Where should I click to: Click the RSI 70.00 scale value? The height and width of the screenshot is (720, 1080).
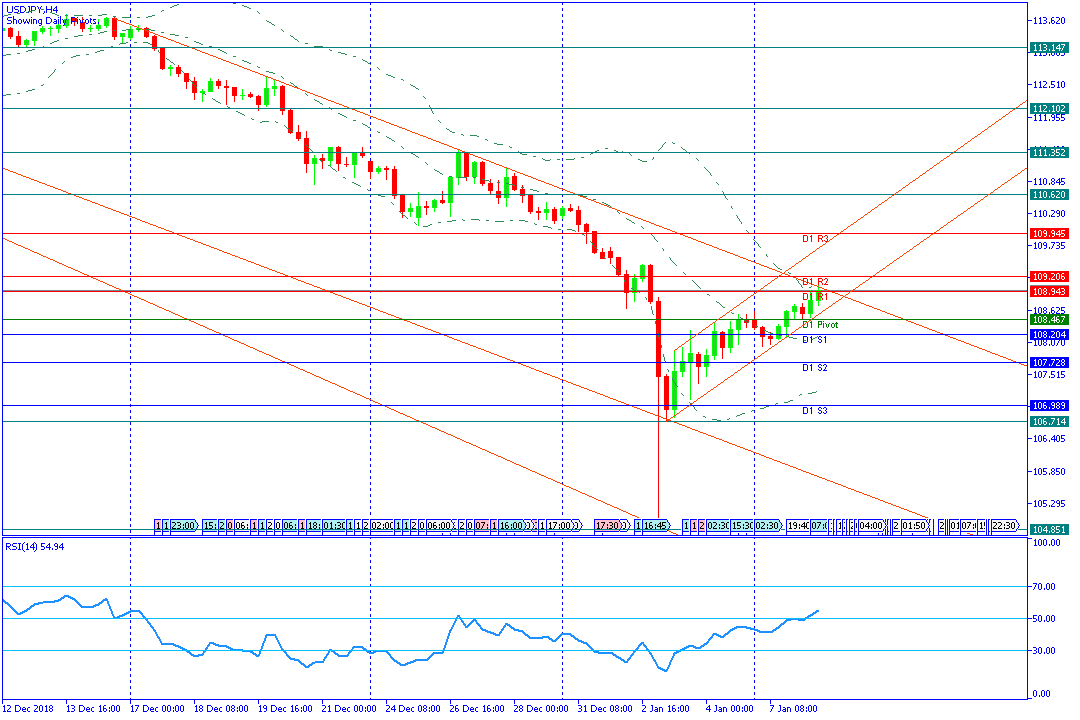(x=1044, y=587)
